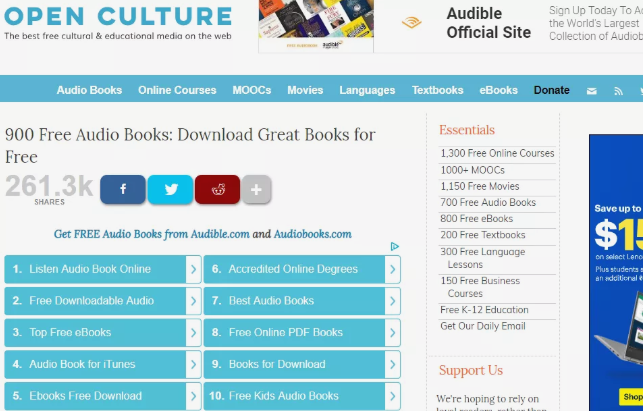This screenshot has width=643, height=411.
Task: Follow the Audible.com link
Action: [x=220, y=234]
